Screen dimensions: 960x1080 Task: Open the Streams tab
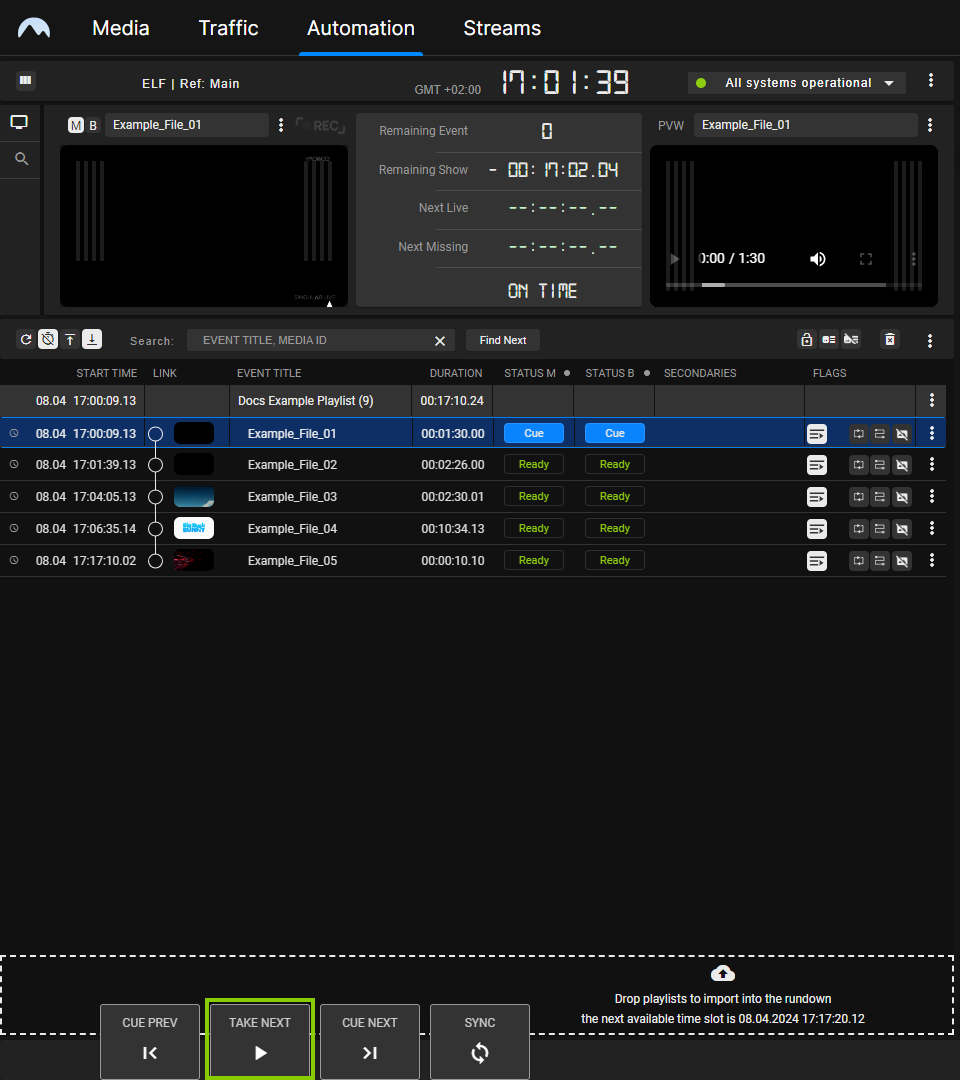(502, 28)
